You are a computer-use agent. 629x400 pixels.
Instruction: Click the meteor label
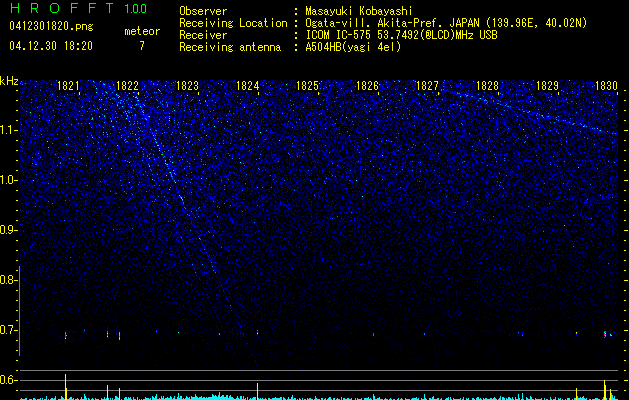[x=142, y=31]
